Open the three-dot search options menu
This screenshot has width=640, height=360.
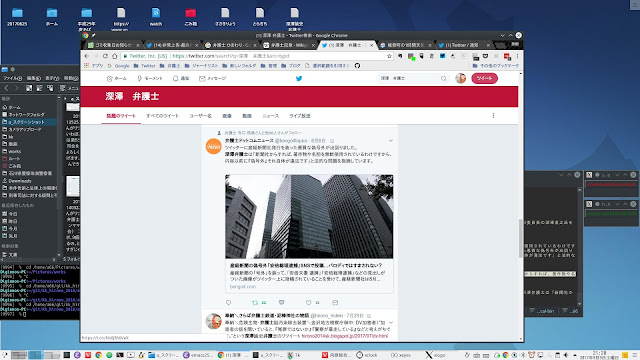493,116
